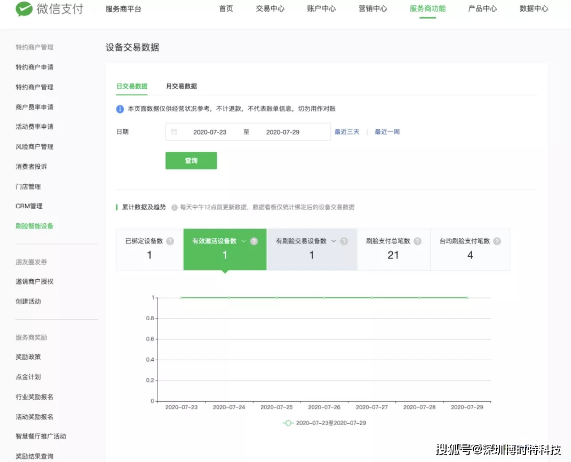Open 门店管理 in sidebar

coord(28,187)
